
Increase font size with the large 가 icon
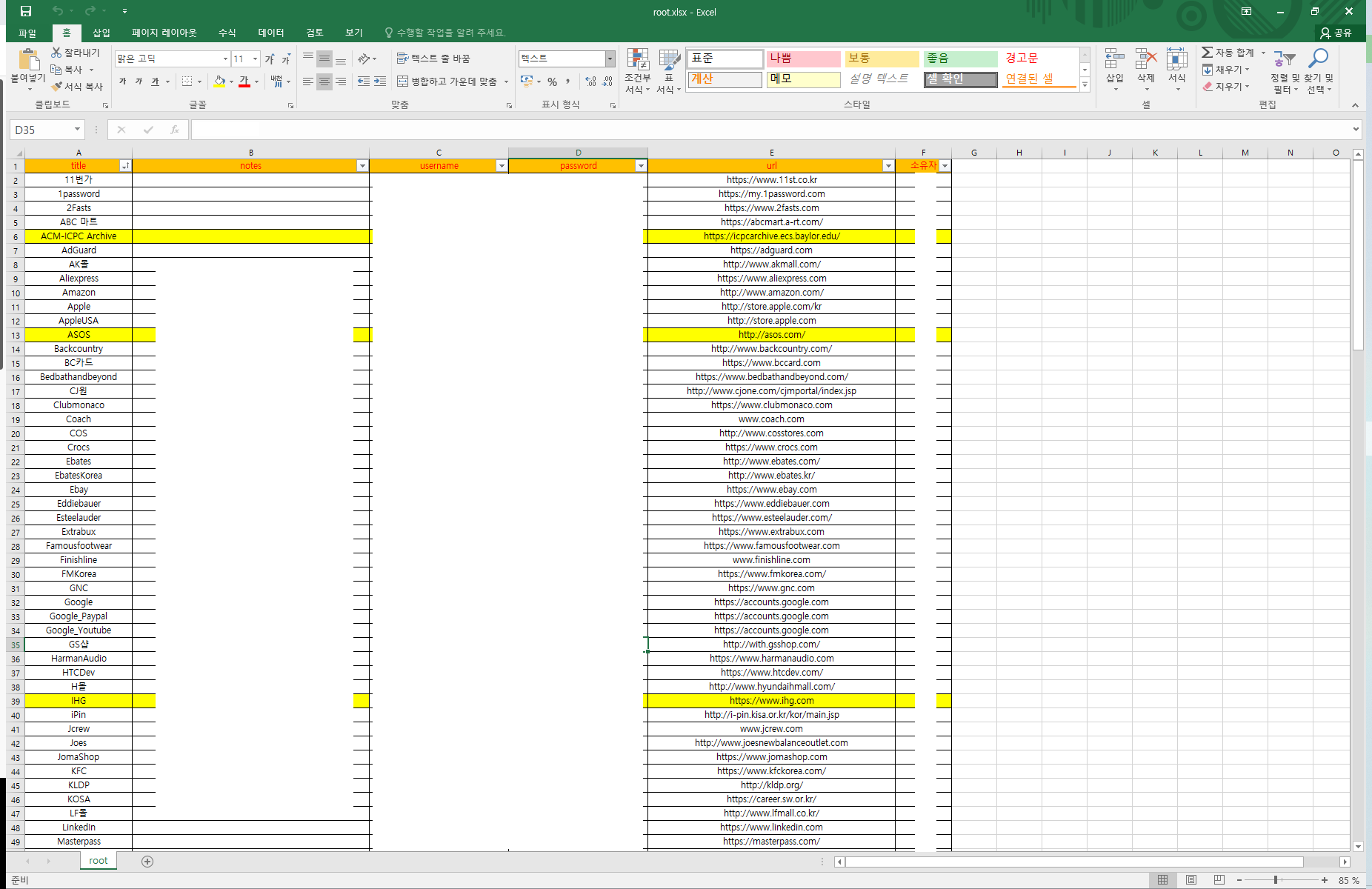pos(270,59)
